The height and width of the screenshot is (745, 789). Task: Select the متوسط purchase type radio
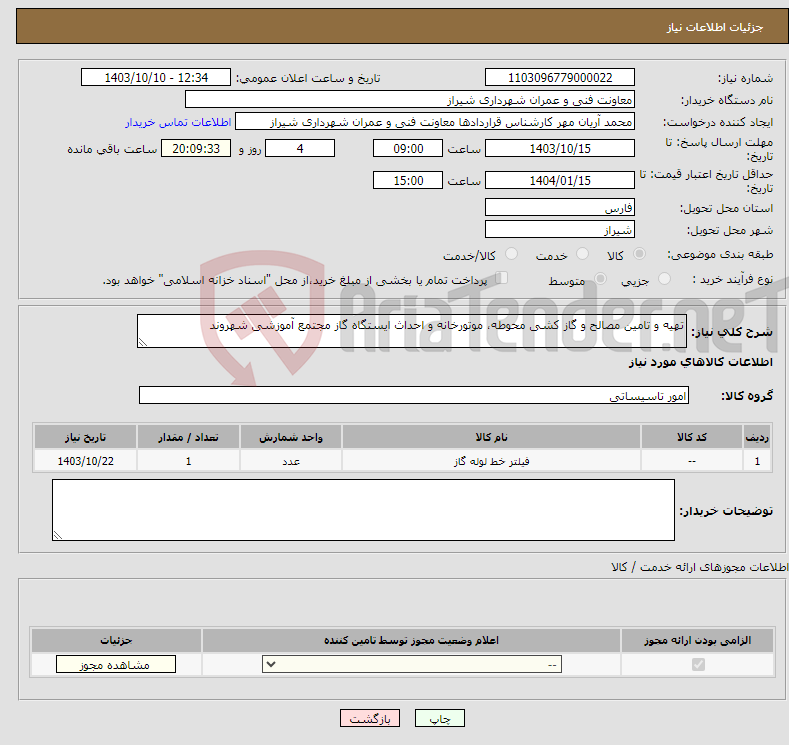600,279
